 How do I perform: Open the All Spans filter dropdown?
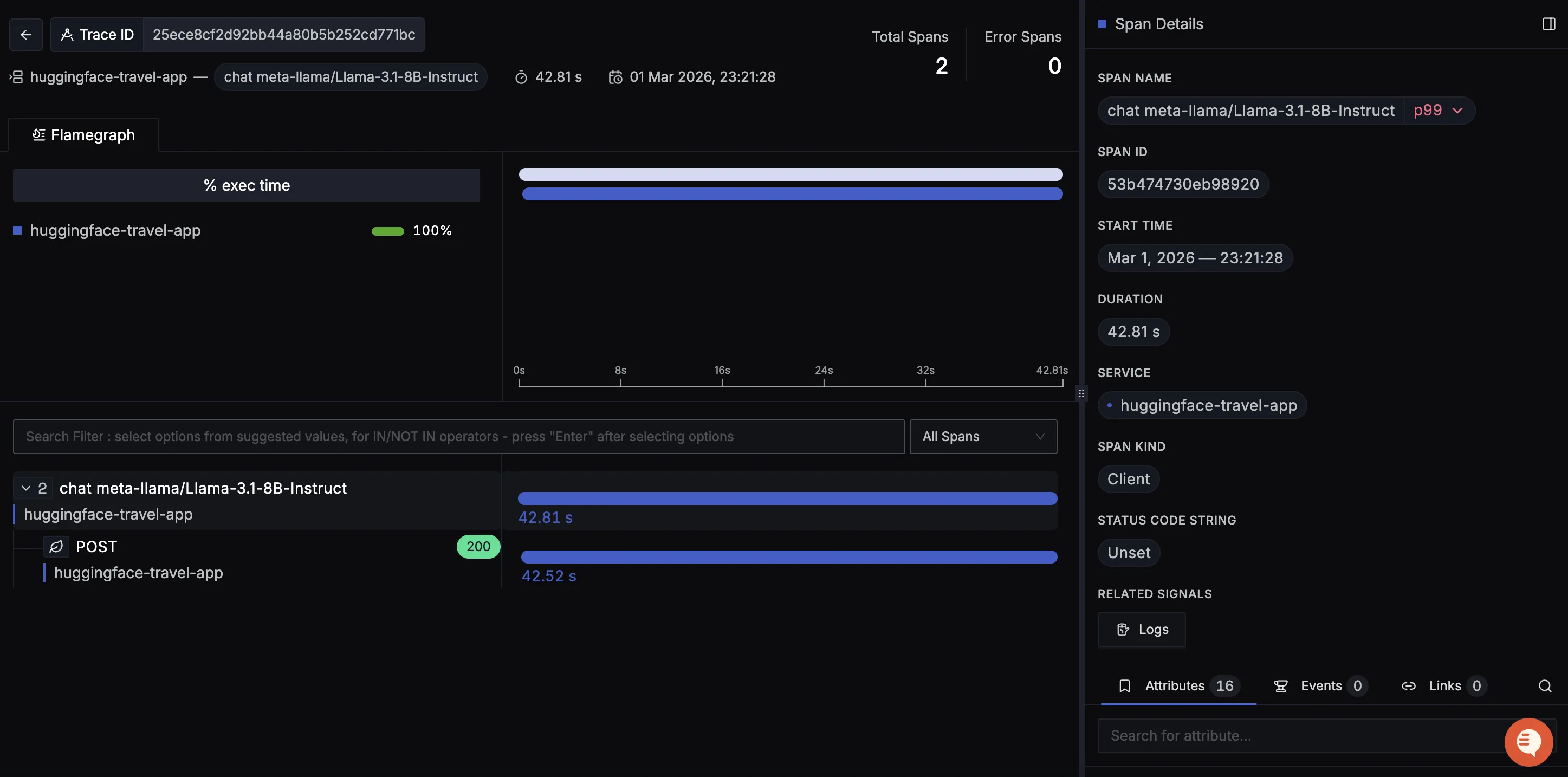pyautogui.click(x=982, y=437)
